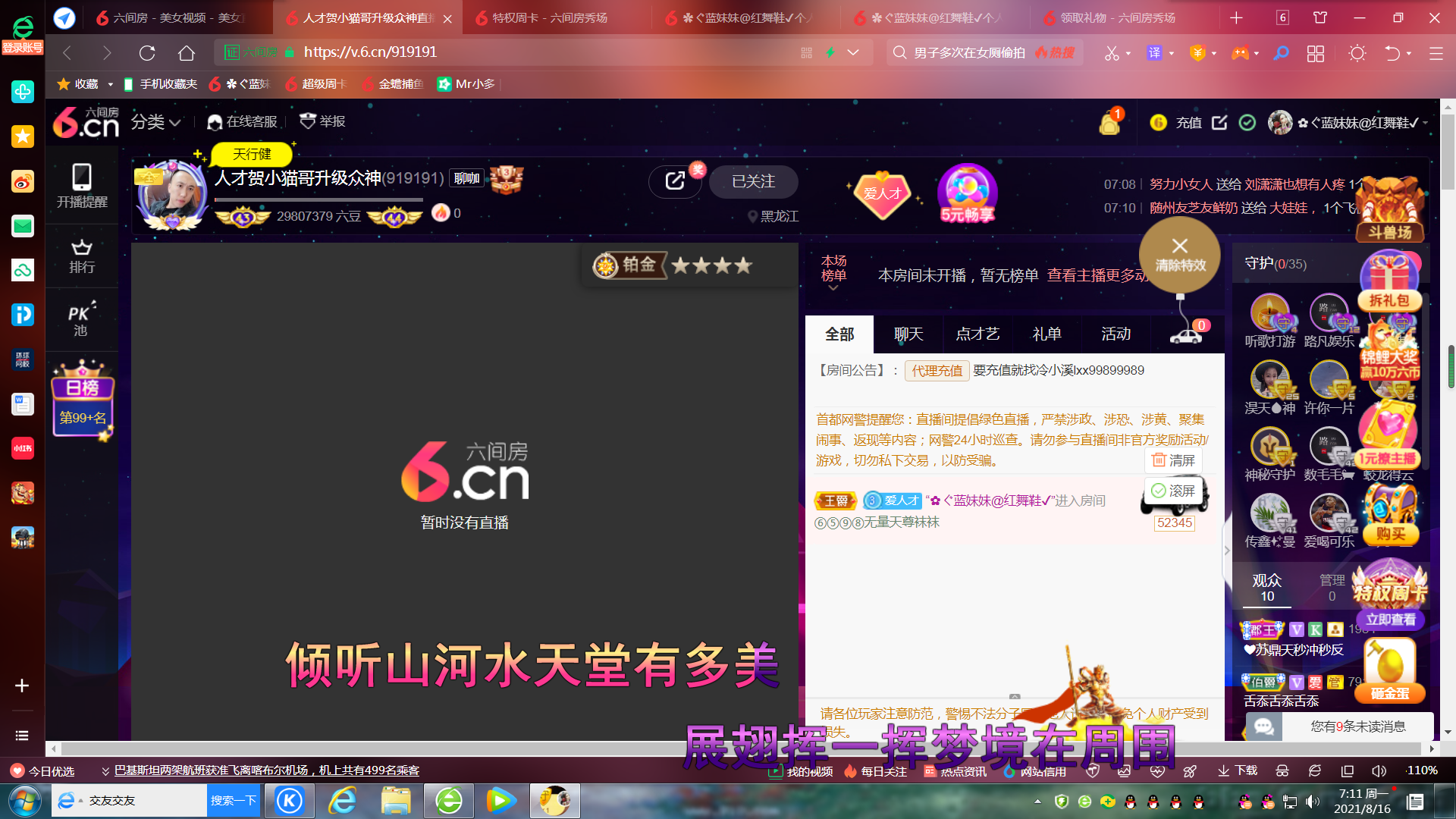Open the scissors tool dropdown arrow
This screenshot has width=1456, height=819.
tap(1128, 54)
